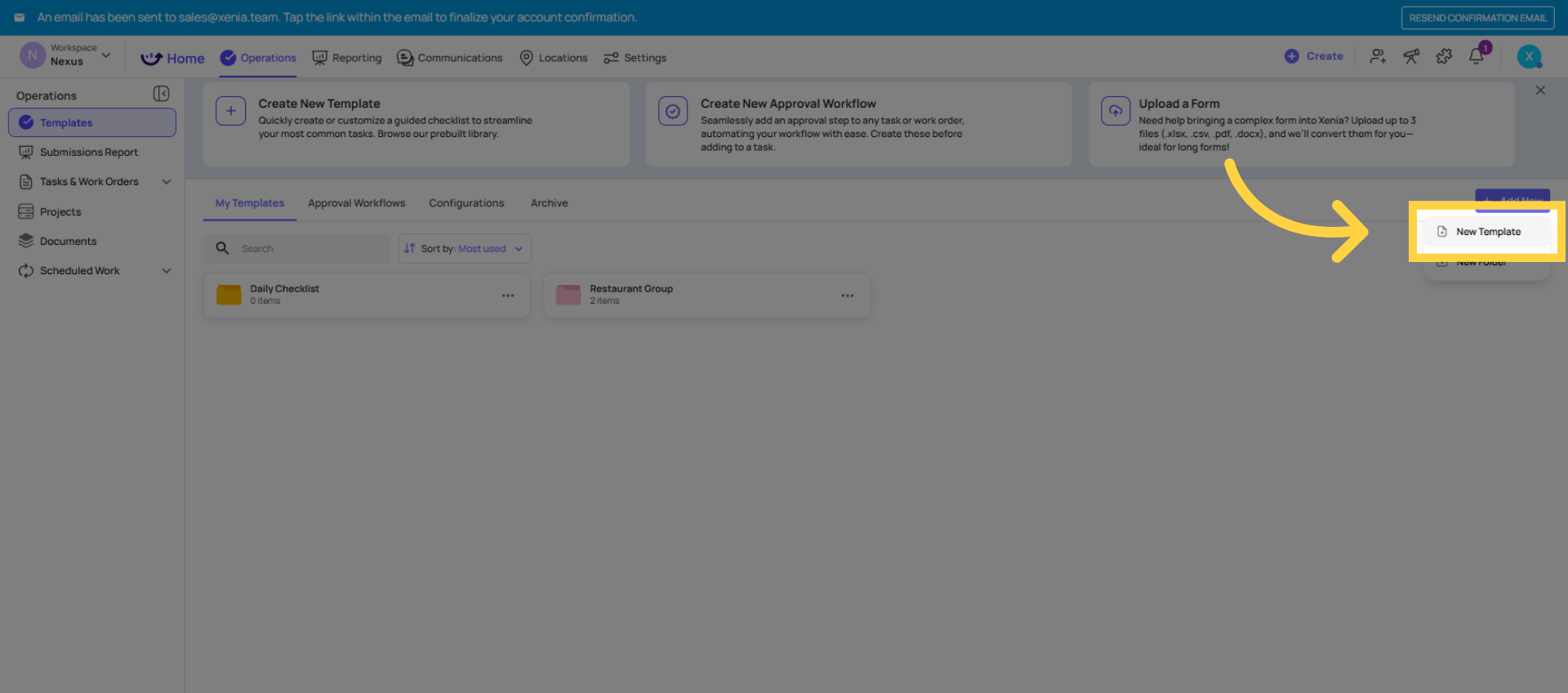Switch to the Approval Workflows tab

356,203
